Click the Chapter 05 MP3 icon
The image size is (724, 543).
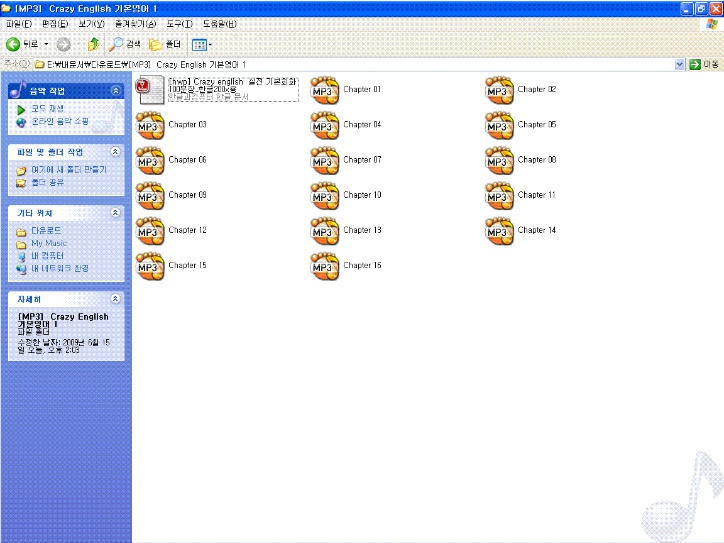click(x=499, y=125)
